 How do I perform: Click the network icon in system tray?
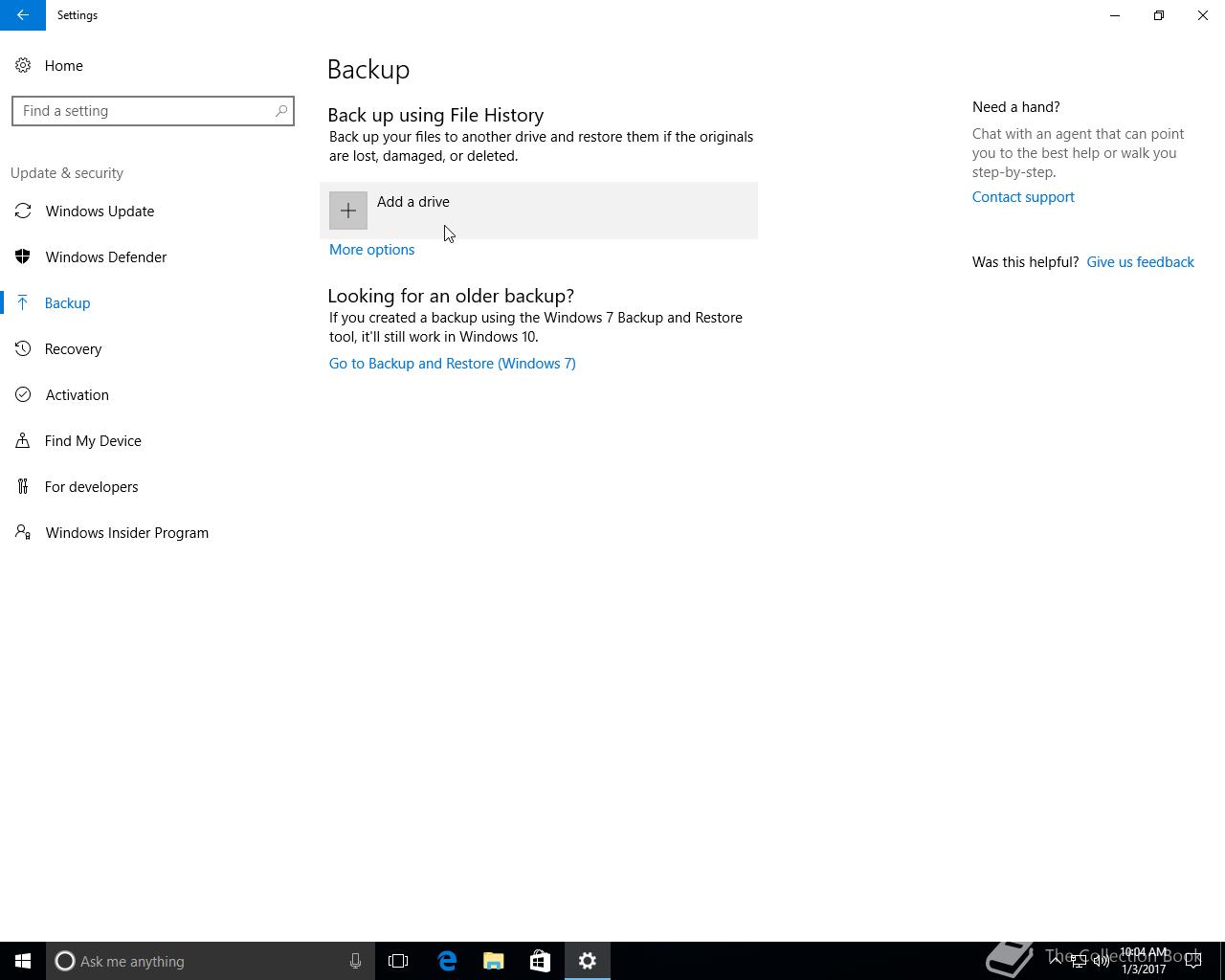click(x=1078, y=962)
